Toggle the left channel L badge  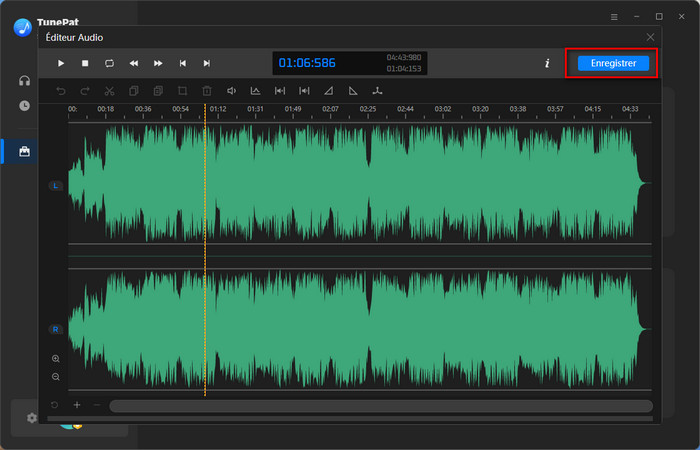55,186
